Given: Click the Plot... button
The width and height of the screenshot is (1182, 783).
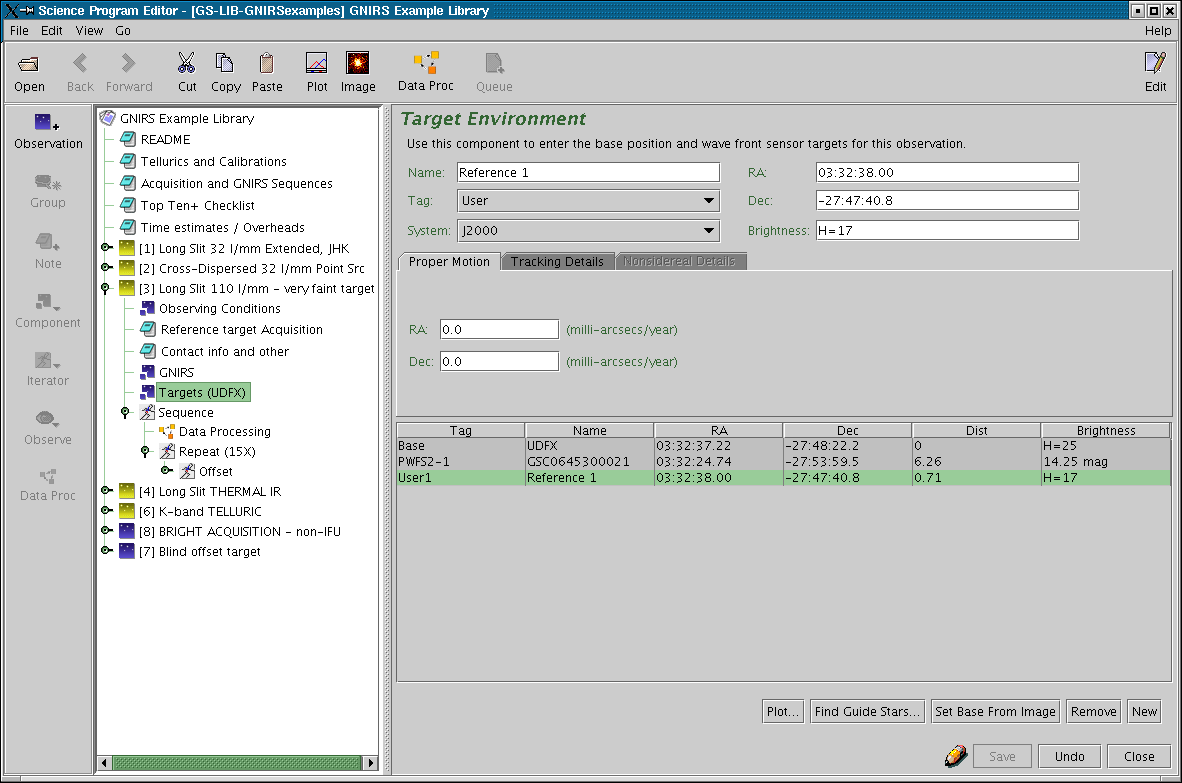Looking at the screenshot, I should click(x=782, y=711).
